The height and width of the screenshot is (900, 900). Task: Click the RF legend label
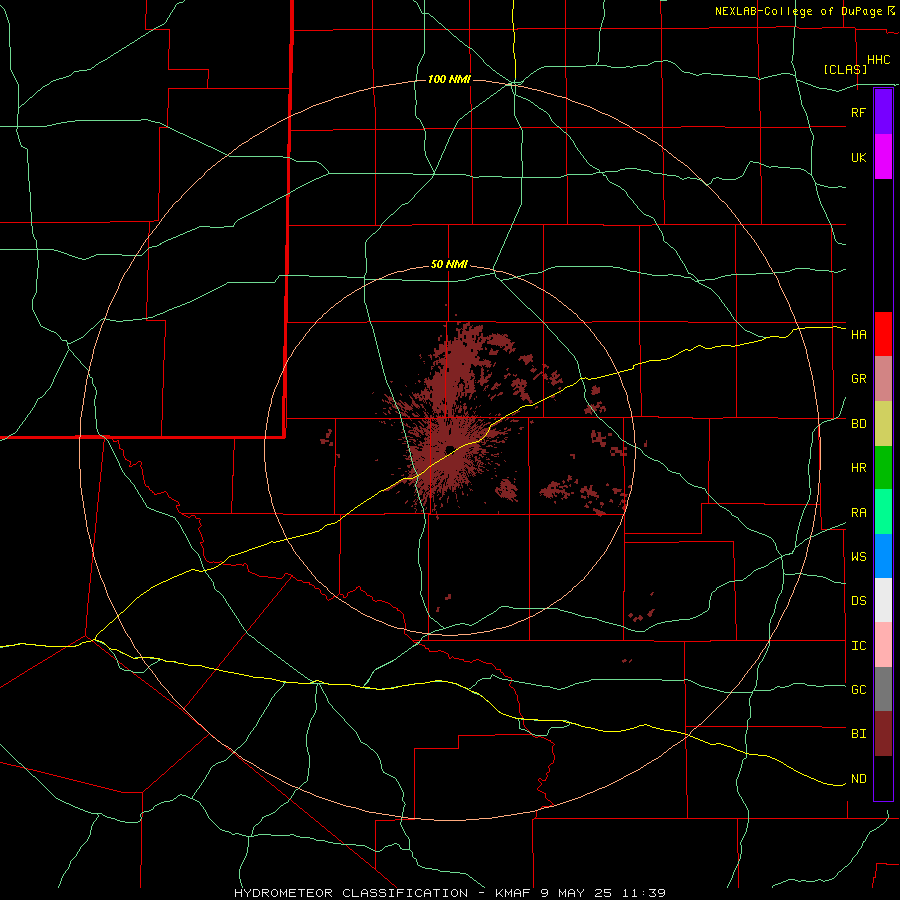pyautogui.click(x=858, y=112)
